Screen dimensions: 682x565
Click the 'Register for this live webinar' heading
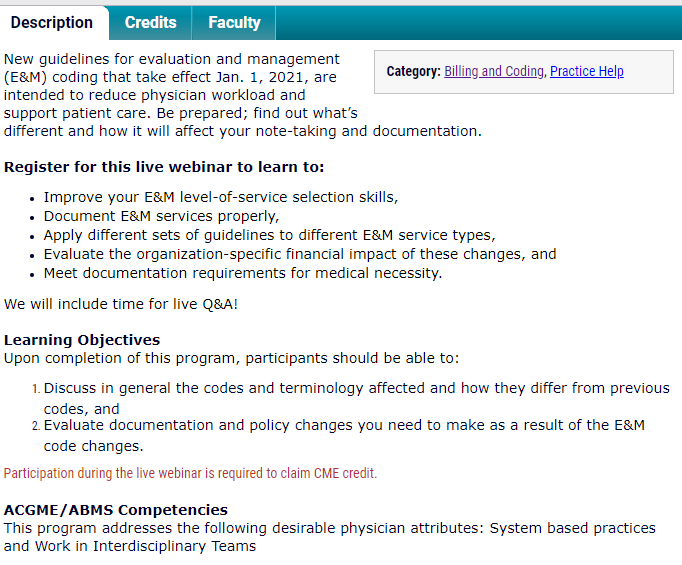click(164, 167)
